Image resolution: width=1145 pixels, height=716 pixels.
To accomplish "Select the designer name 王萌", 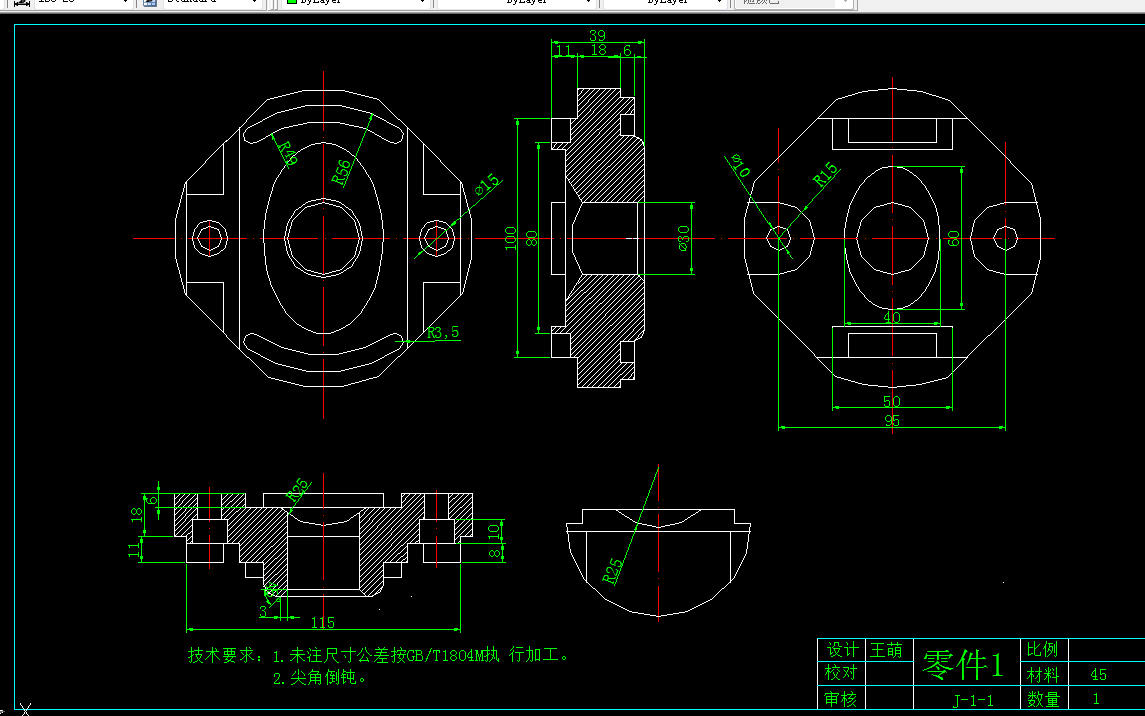I will coord(886,650).
